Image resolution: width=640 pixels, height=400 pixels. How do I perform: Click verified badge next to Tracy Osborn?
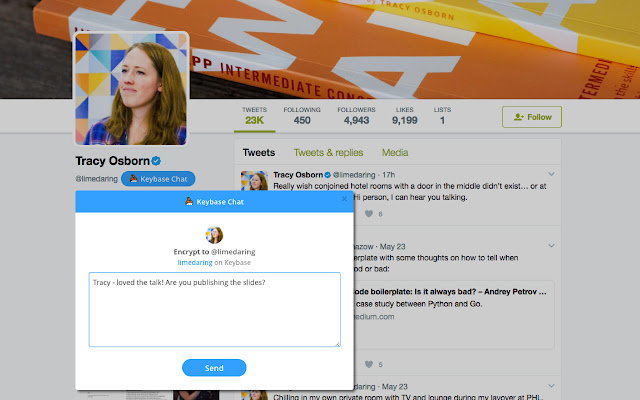coord(156,161)
